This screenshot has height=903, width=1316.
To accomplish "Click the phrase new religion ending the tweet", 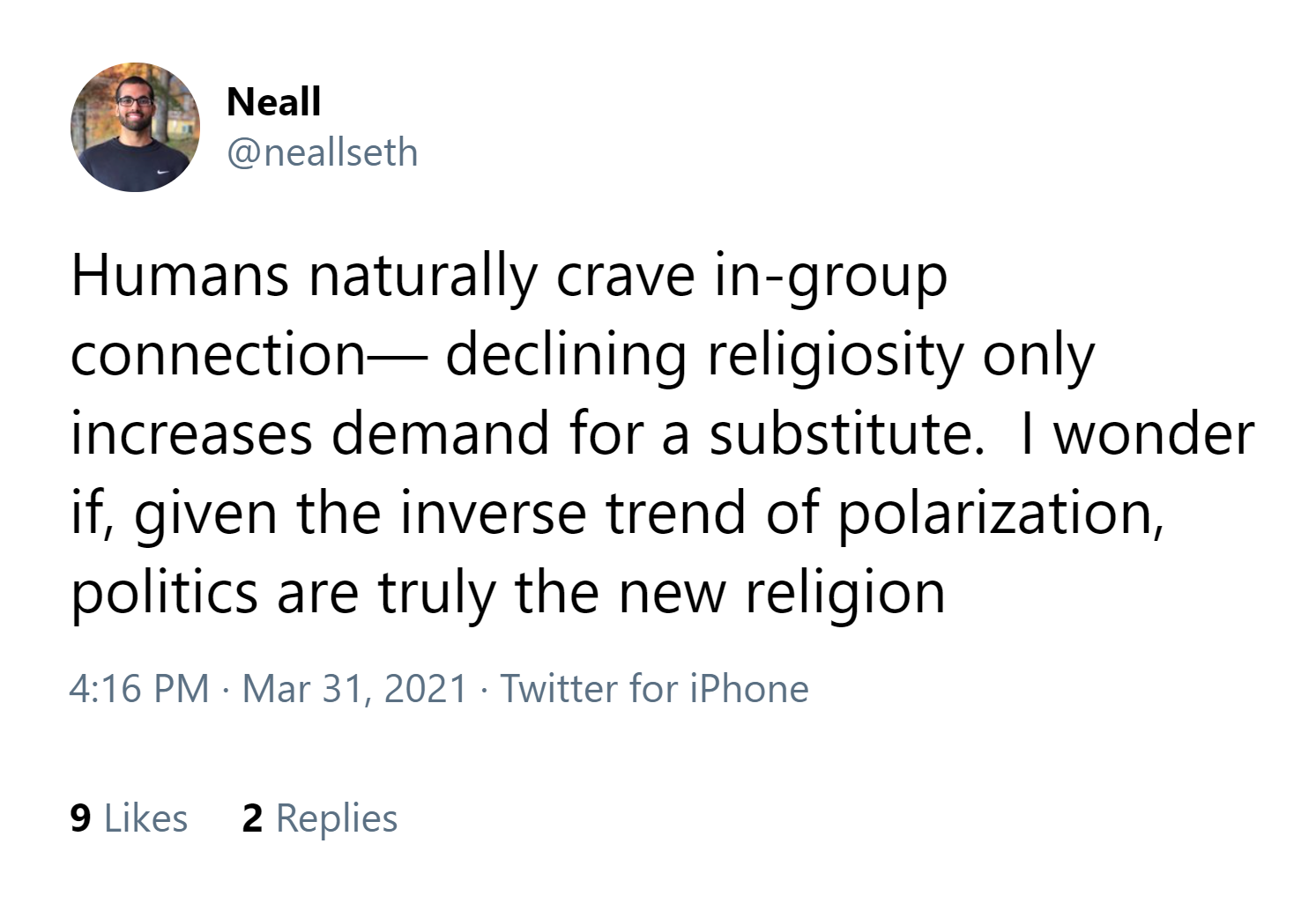I will point(782,594).
